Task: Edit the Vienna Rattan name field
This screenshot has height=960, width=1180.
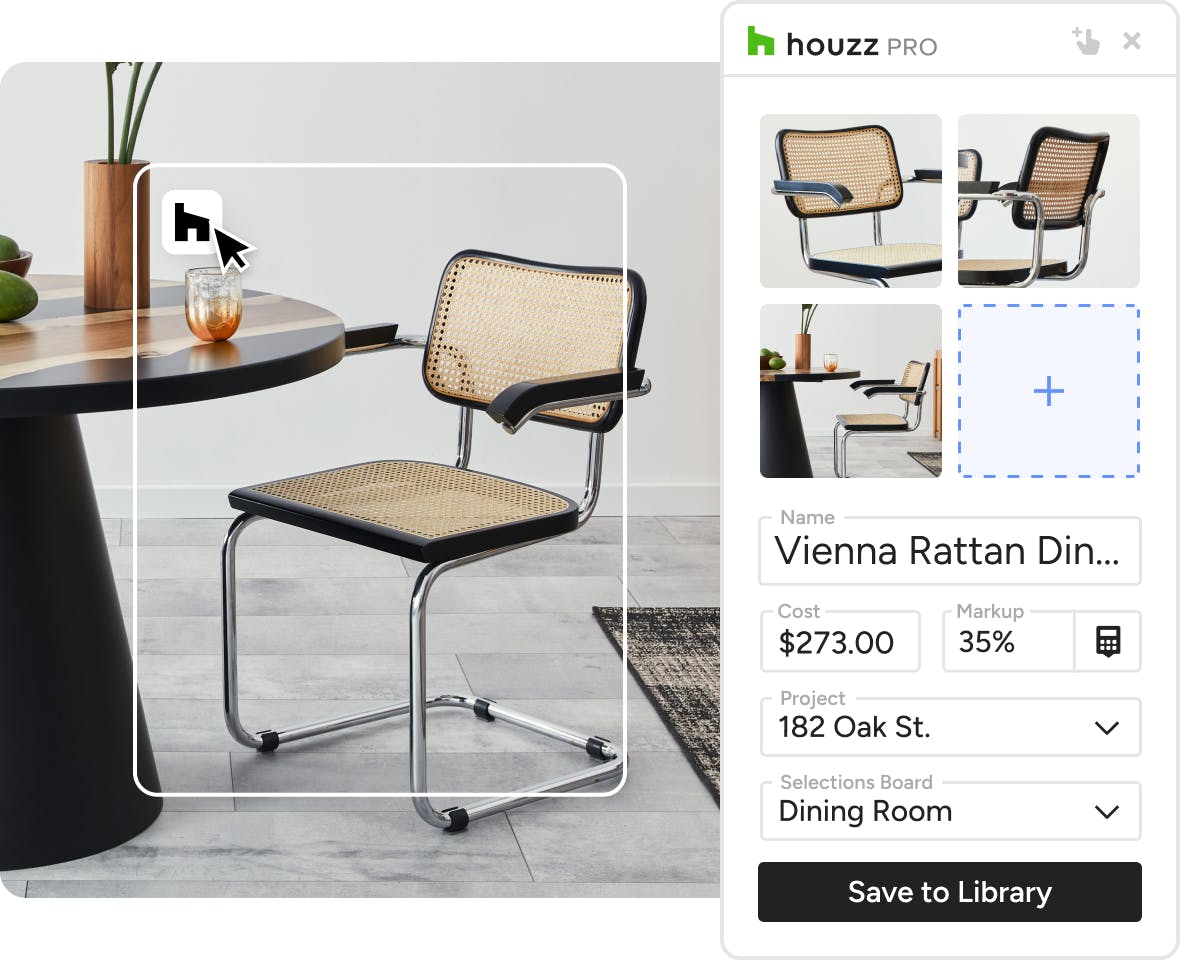Action: 950,551
